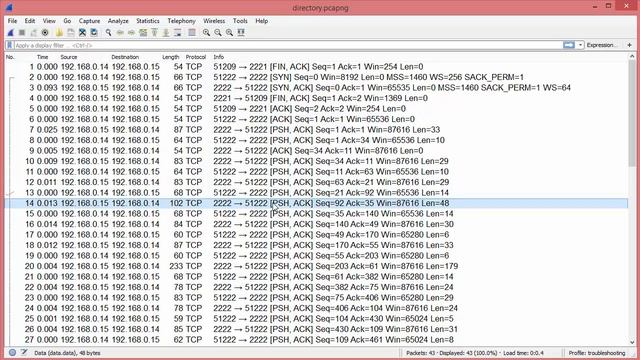Sort by the Destination column header
Image resolution: width=640 pixels, height=360 pixels.
(125, 57)
